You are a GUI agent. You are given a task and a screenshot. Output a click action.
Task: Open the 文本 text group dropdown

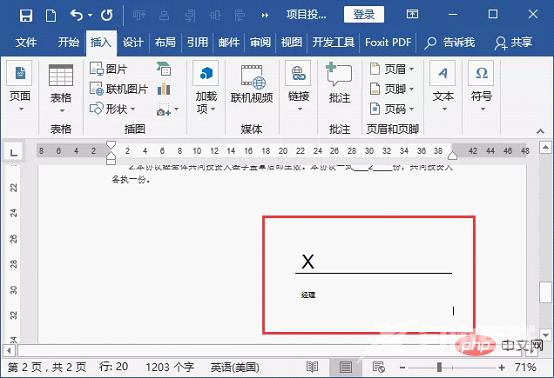coord(443,87)
